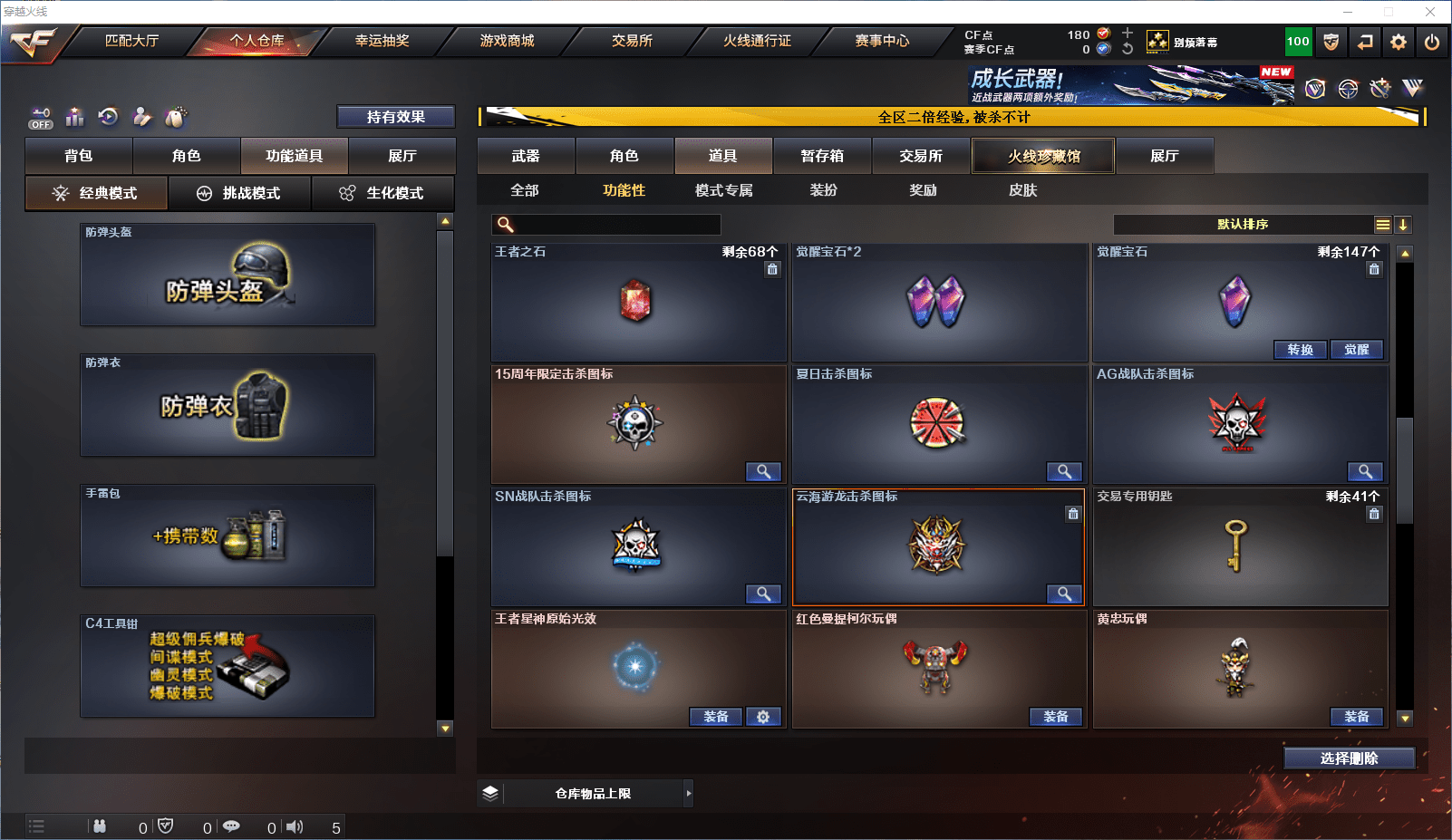Click the item search input field
Screen dimensions: 1452x840
pos(606,225)
